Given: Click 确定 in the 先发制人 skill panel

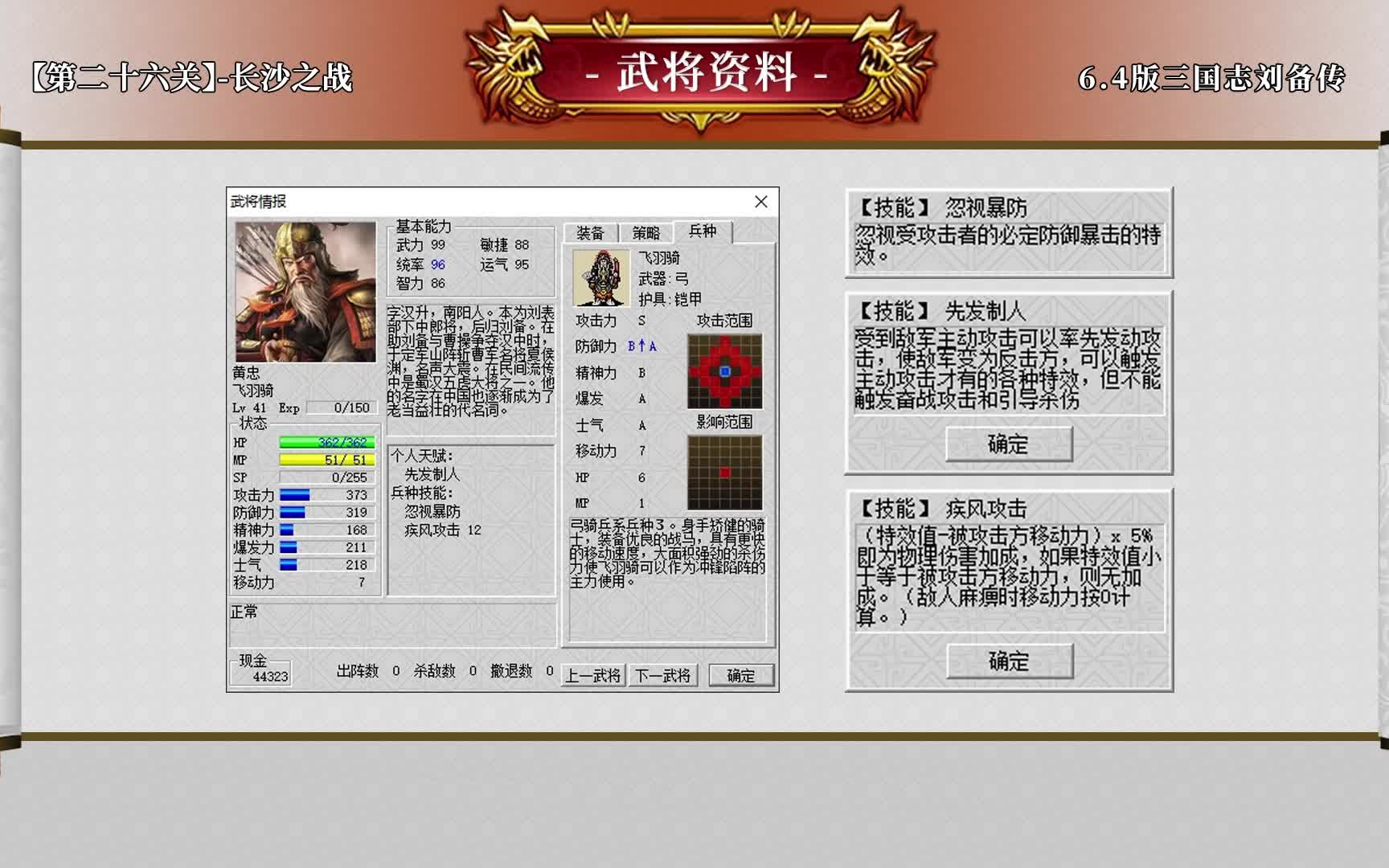Looking at the screenshot, I should tap(1008, 444).
